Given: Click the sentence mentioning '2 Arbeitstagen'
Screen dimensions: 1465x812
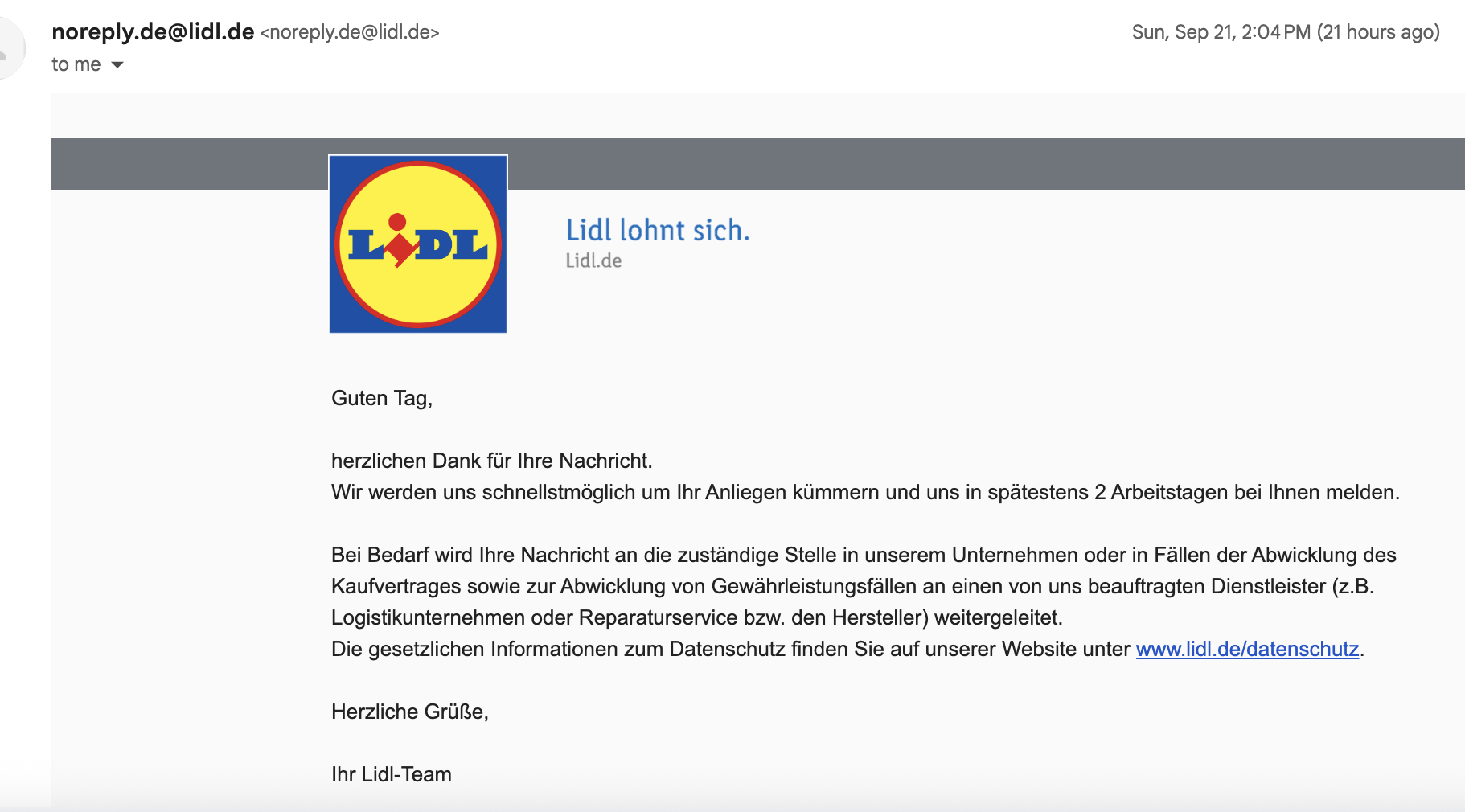Looking at the screenshot, I should (865, 492).
